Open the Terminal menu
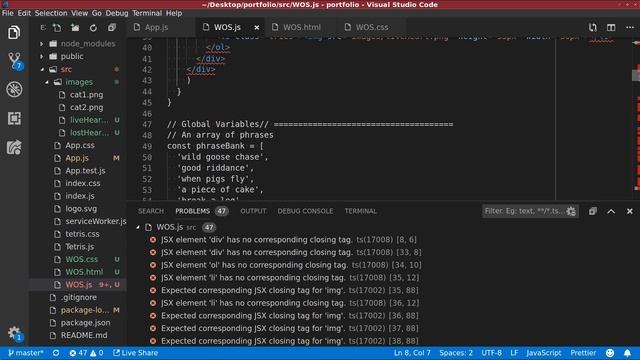This screenshot has width=640, height=360. click(147, 13)
